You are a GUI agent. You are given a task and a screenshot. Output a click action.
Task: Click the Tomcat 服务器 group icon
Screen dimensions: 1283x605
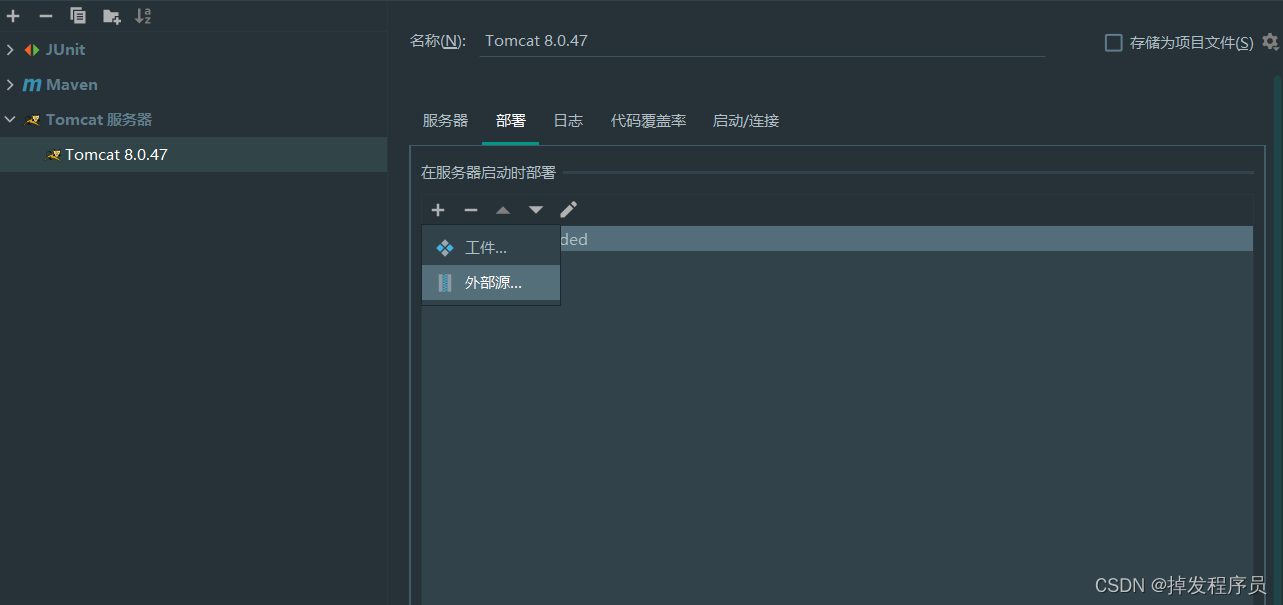coord(33,120)
